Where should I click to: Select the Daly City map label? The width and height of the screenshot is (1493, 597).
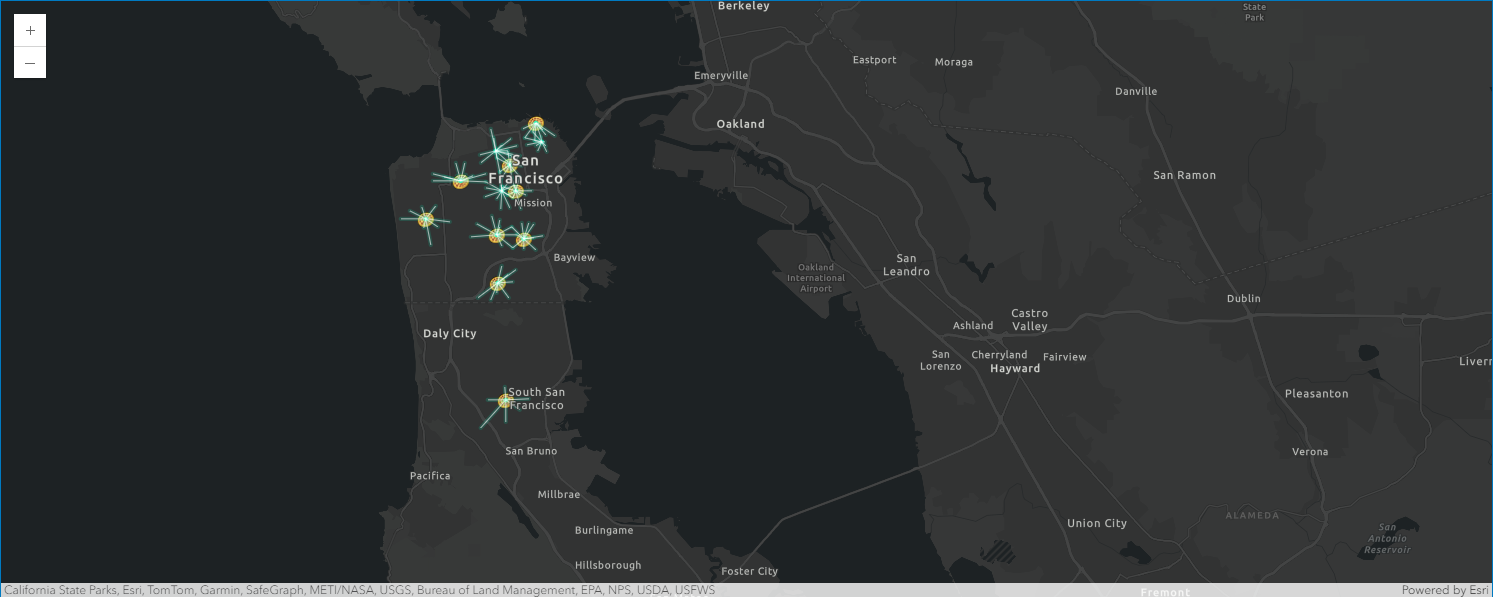tap(450, 334)
